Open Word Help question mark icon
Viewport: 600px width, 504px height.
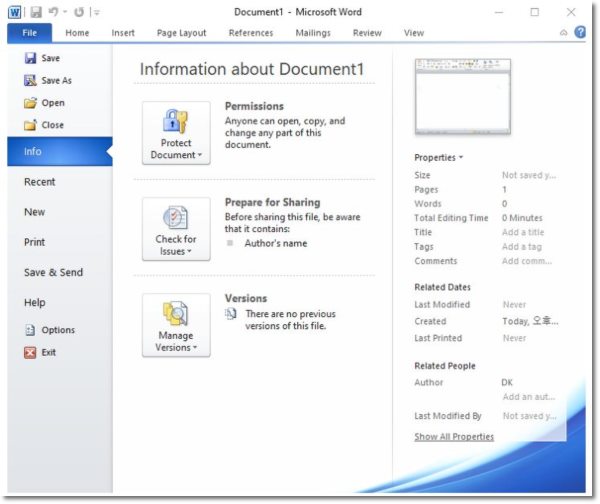pos(580,32)
